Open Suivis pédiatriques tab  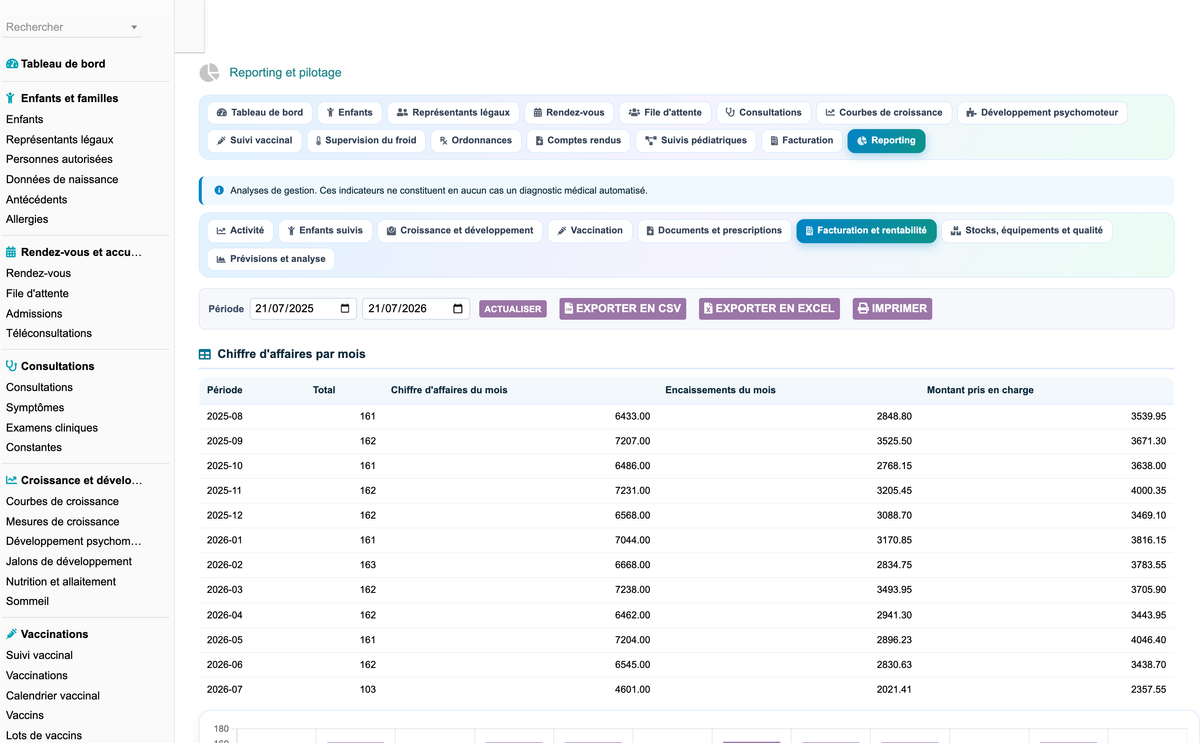pos(696,141)
